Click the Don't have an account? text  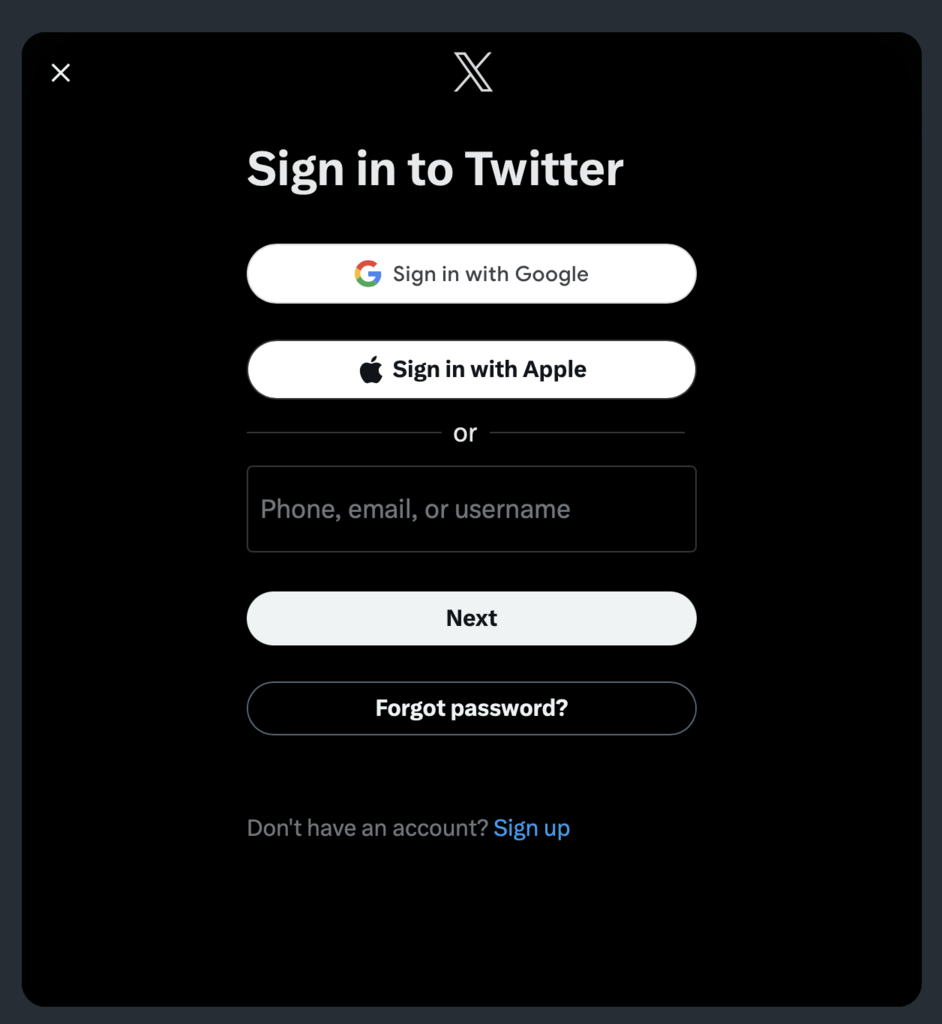tap(368, 828)
